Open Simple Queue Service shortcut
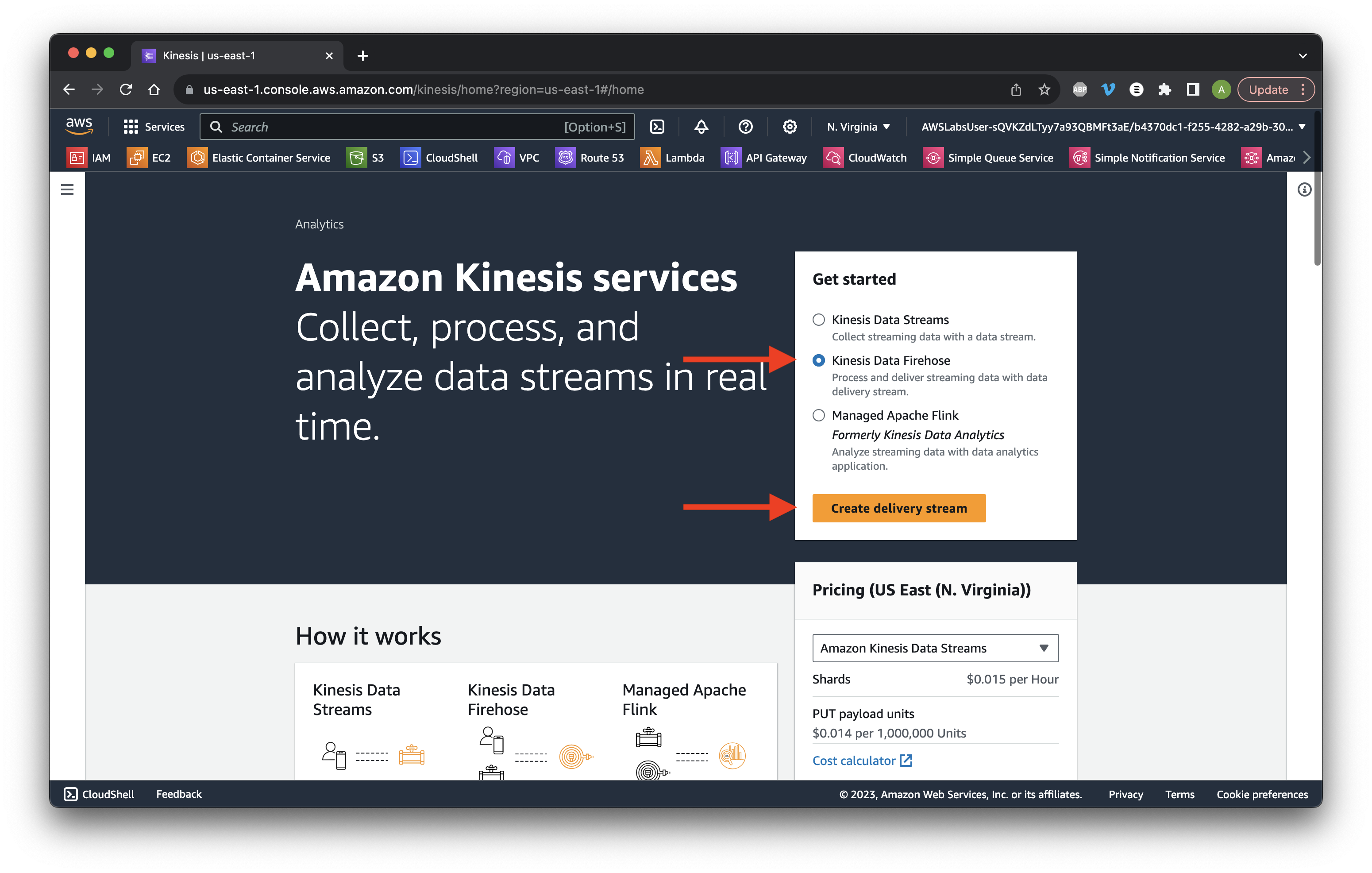1372x873 pixels. [x=988, y=158]
